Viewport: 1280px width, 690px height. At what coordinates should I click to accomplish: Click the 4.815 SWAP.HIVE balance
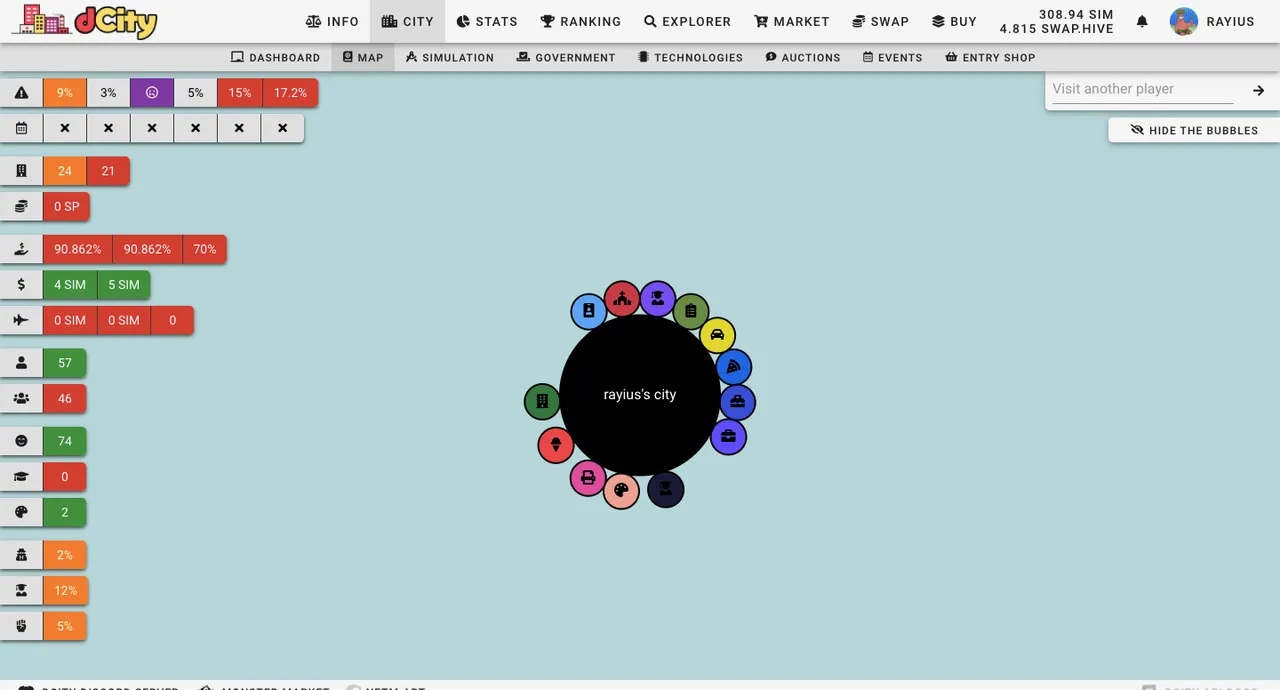(1057, 29)
